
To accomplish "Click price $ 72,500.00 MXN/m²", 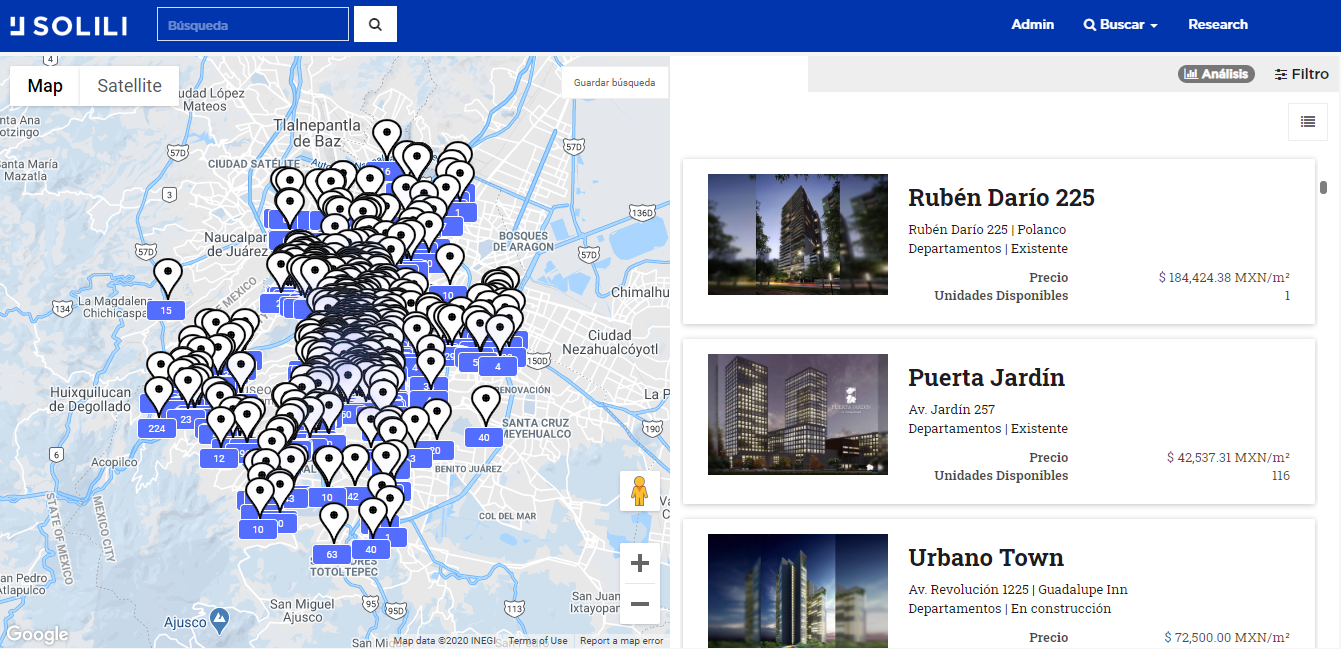I will [x=1227, y=637].
